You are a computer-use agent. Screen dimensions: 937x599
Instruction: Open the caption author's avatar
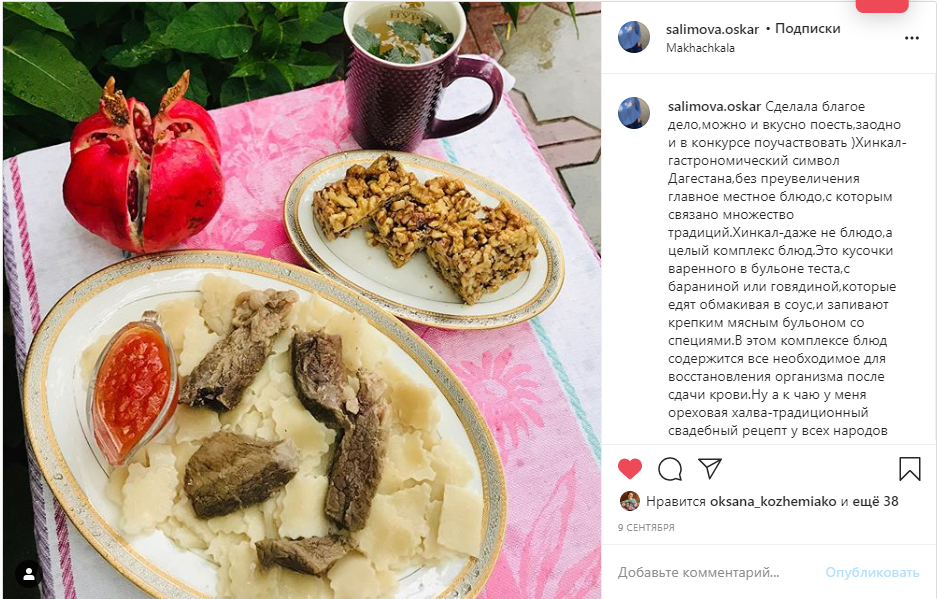pos(634,113)
